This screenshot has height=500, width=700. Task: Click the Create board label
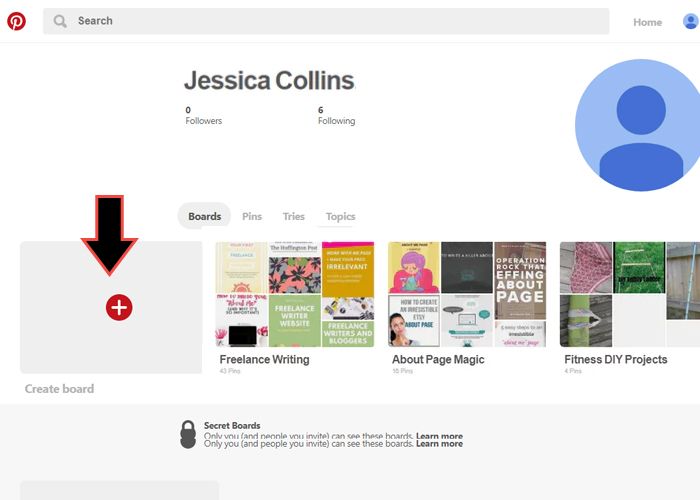(59, 389)
